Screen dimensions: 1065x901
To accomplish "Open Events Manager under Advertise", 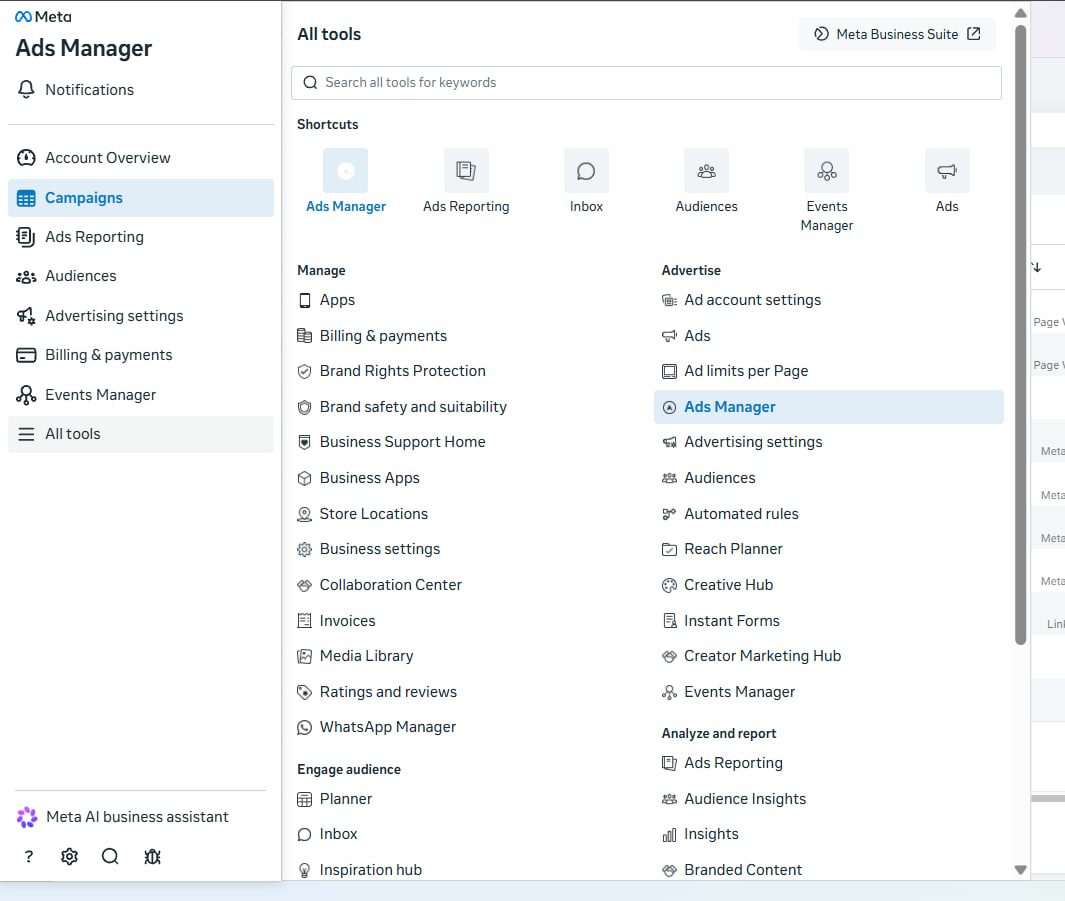I will [x=728, y=692].
